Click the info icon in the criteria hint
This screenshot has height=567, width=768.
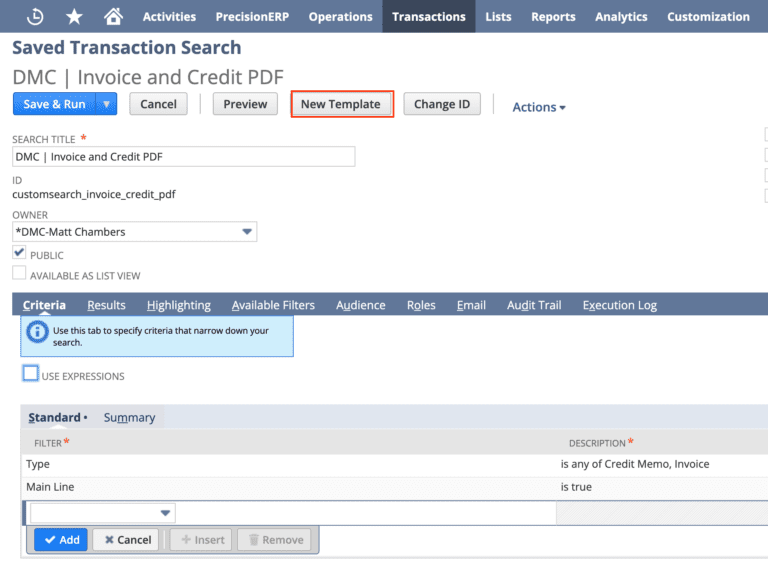click(x=37, y=332)
